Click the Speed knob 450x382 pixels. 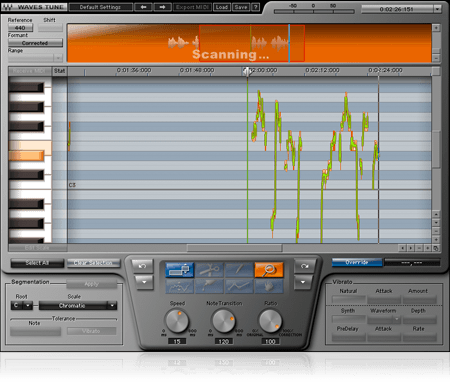click(177, 321)
